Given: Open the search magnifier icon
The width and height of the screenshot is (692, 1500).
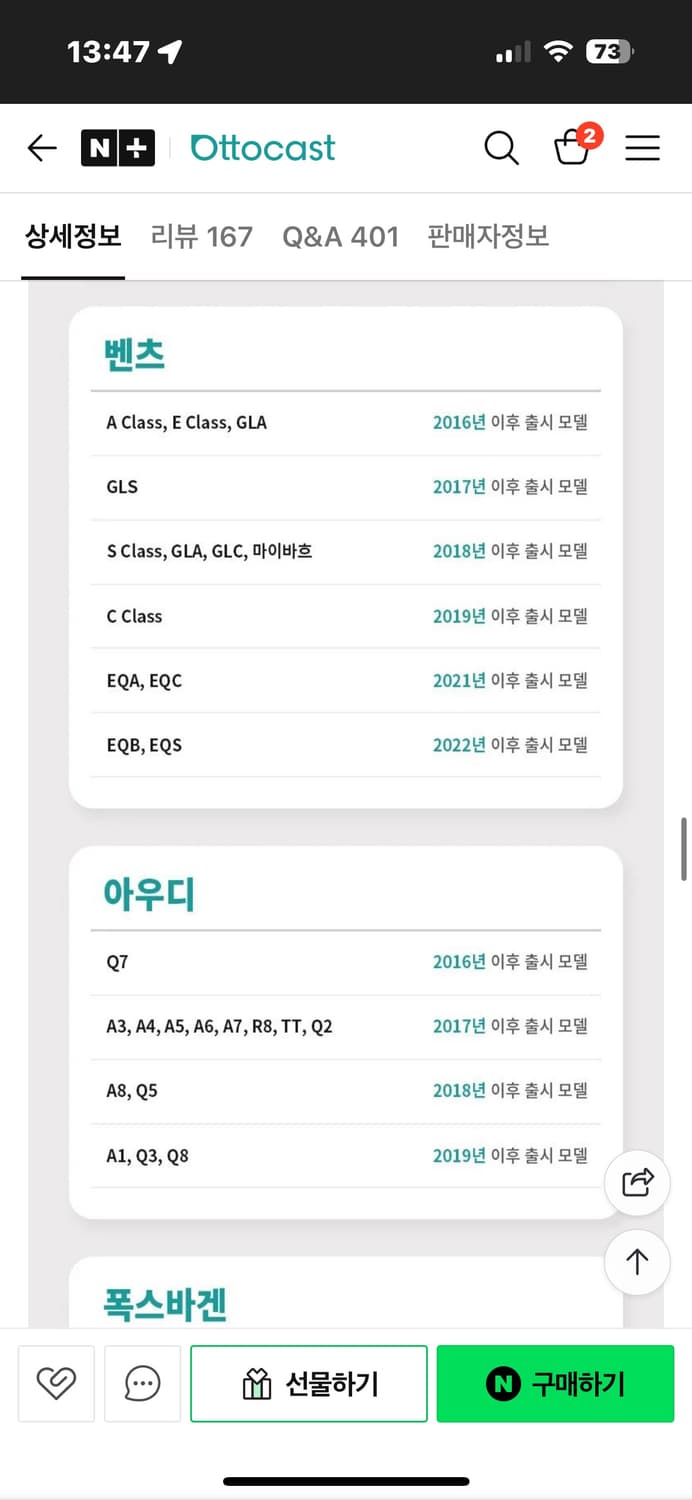Looking at the screenshot, I should 501,149.
